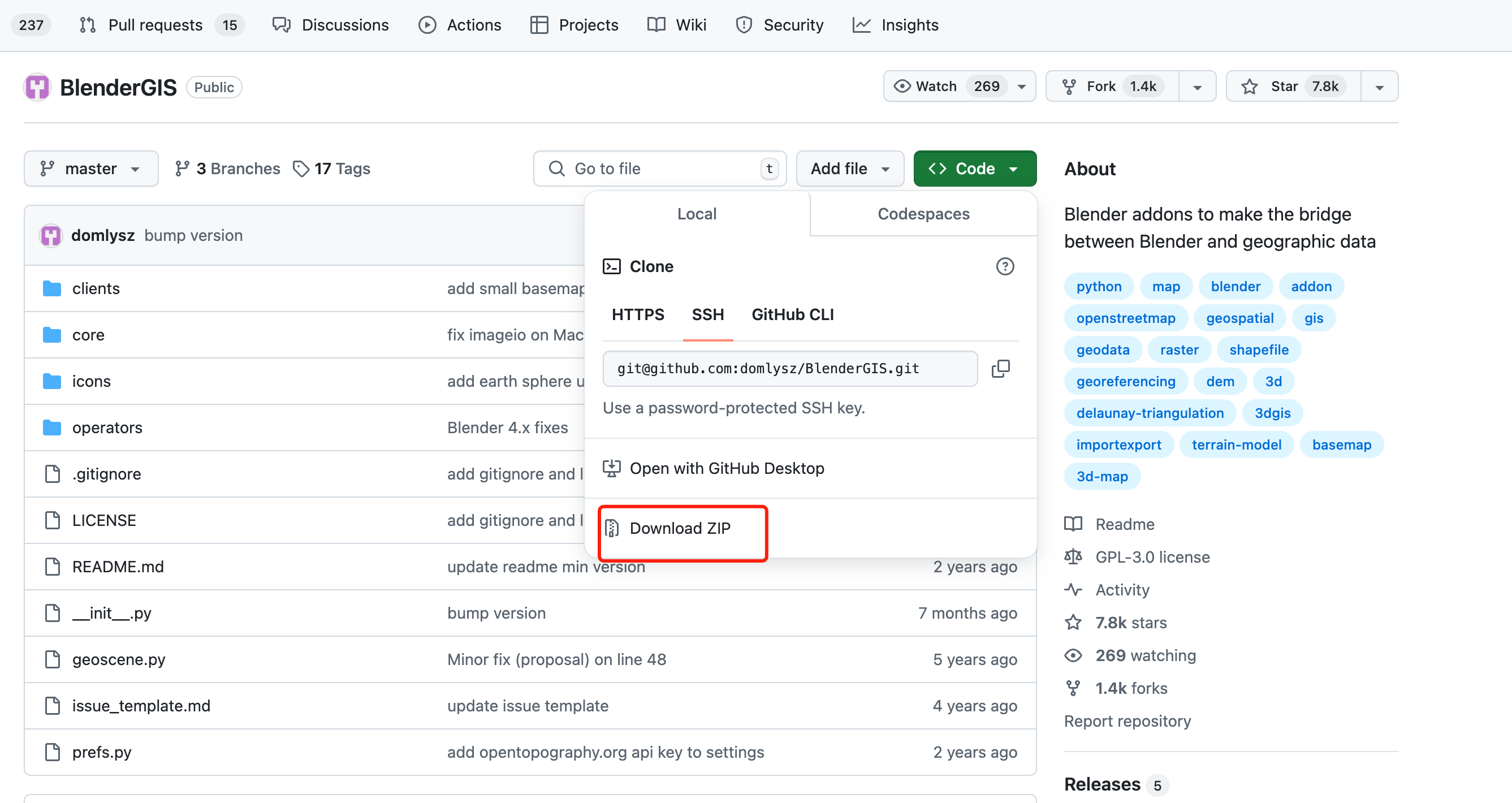Click the geospatial topic tag
The image size is (1512, 803).
click(1239, 318)
